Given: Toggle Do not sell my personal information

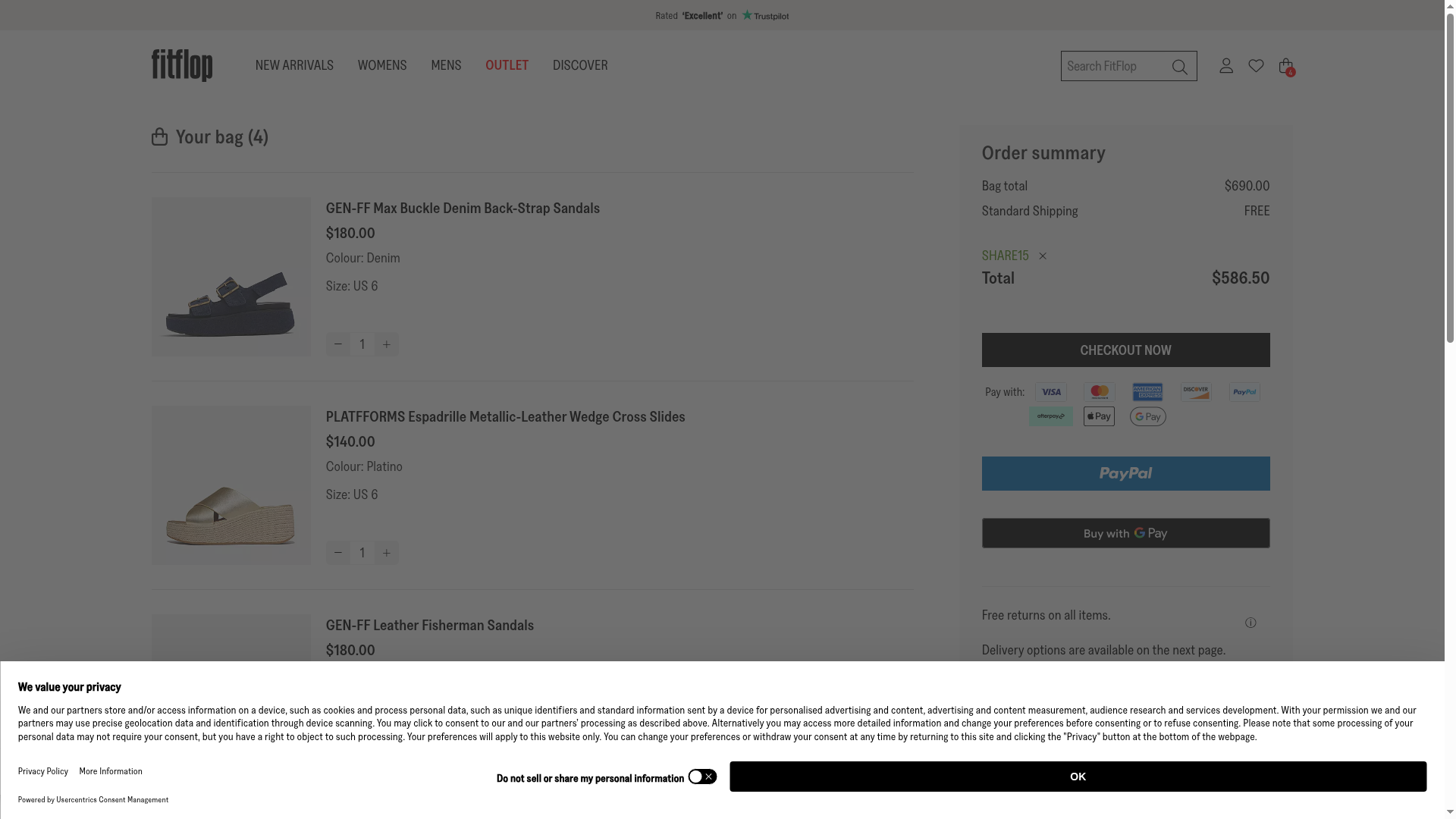Looking at the screenshot, I should (702, 777).
